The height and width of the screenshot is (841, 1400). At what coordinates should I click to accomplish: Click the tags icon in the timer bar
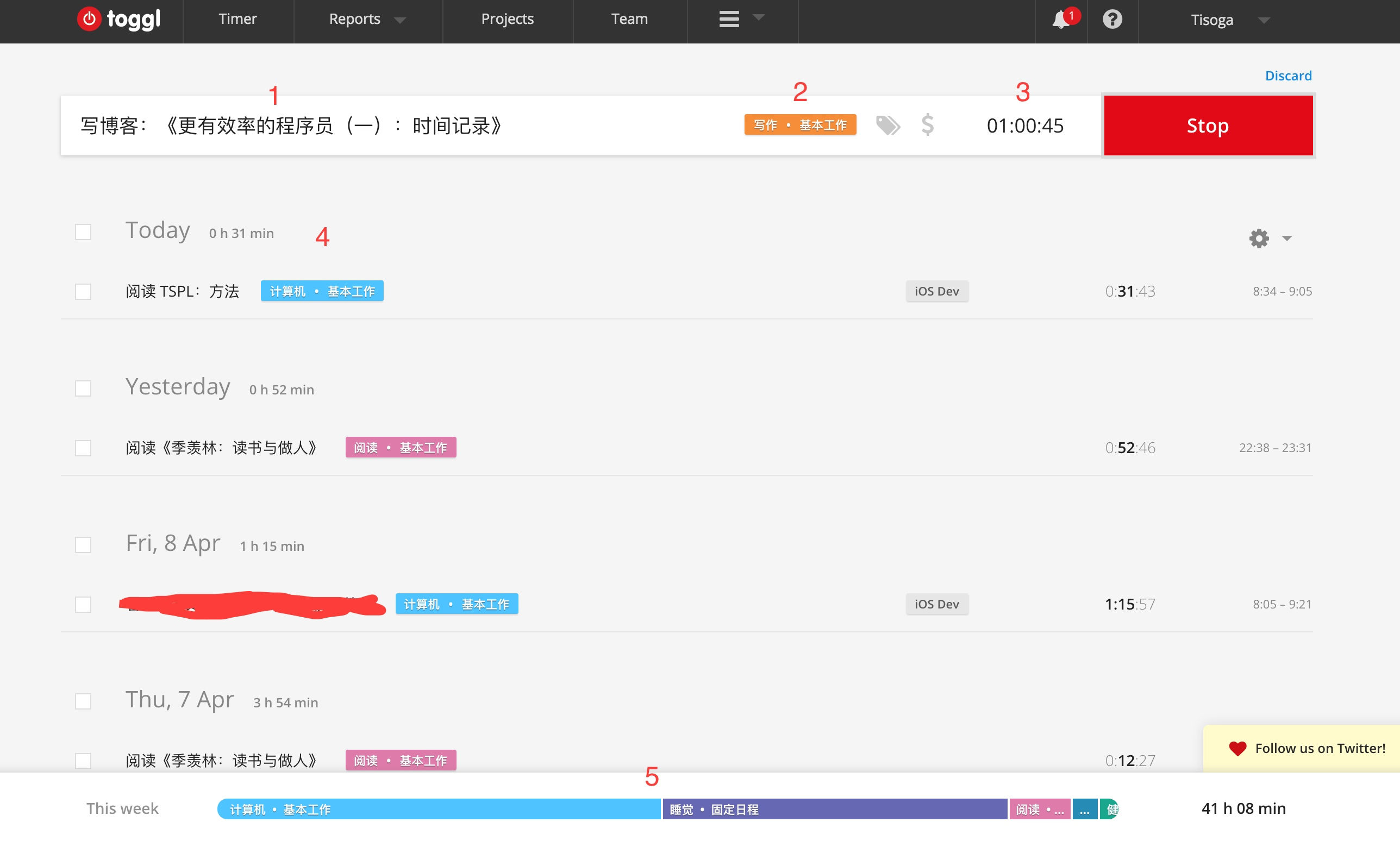click(887, 125)
